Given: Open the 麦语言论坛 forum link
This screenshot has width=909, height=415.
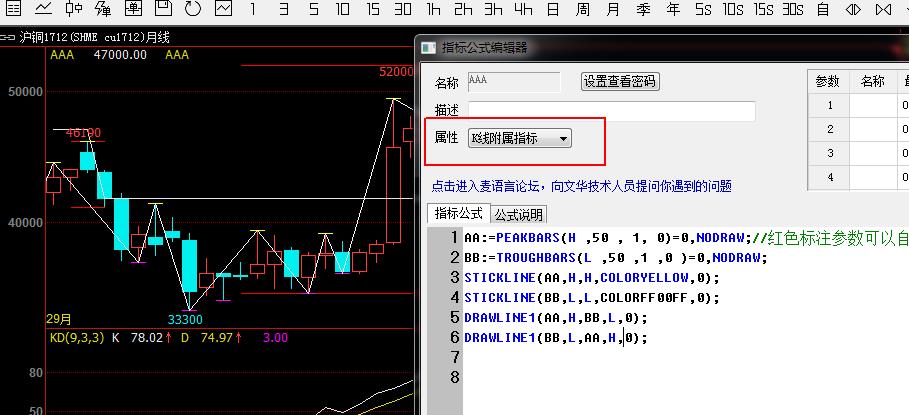Looking at the screenshot, I should [x=580, y=186].
